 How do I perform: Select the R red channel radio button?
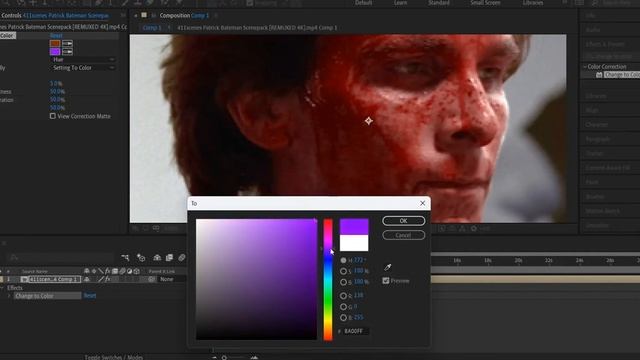pyautogui.click(x=343, y=296)
